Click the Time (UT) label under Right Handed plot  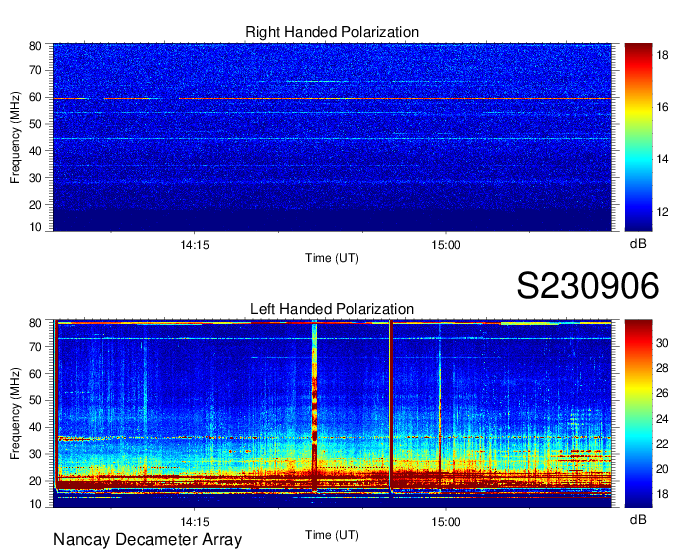(332, 258)
